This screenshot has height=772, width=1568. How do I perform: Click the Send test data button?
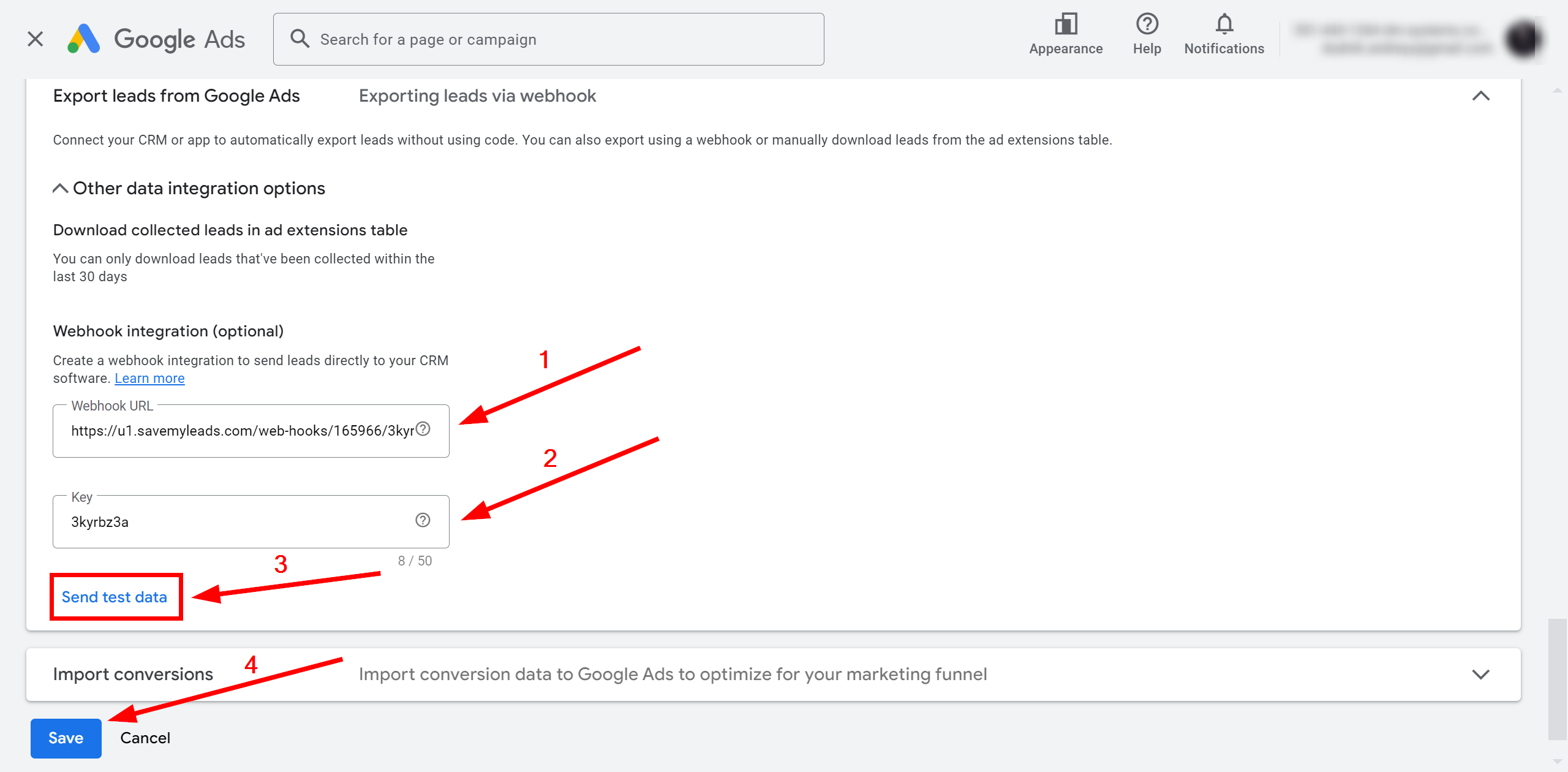[113, 597]
